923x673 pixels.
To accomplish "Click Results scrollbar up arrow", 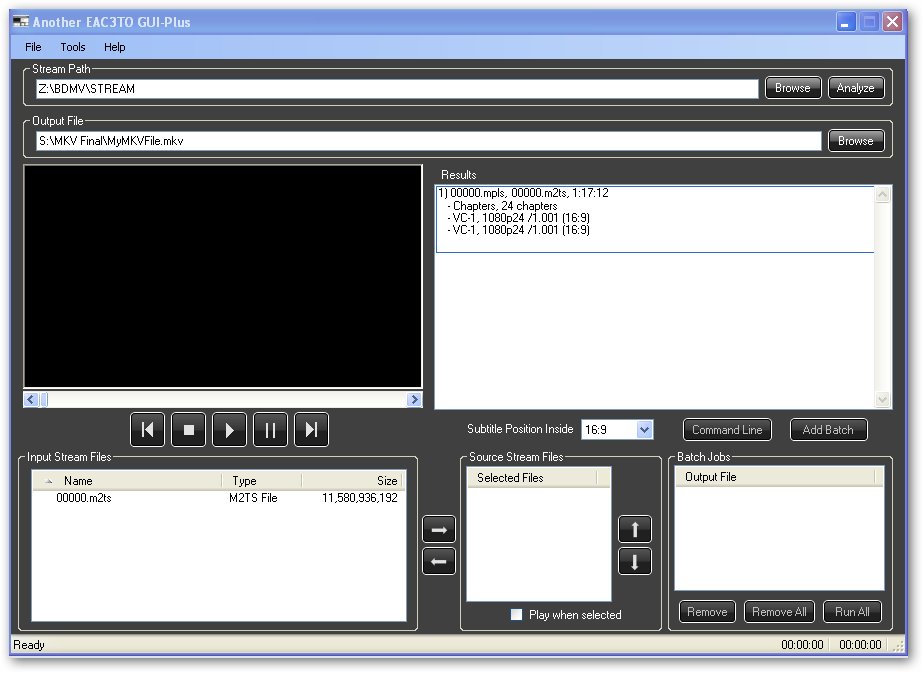I will pos(882,194).
